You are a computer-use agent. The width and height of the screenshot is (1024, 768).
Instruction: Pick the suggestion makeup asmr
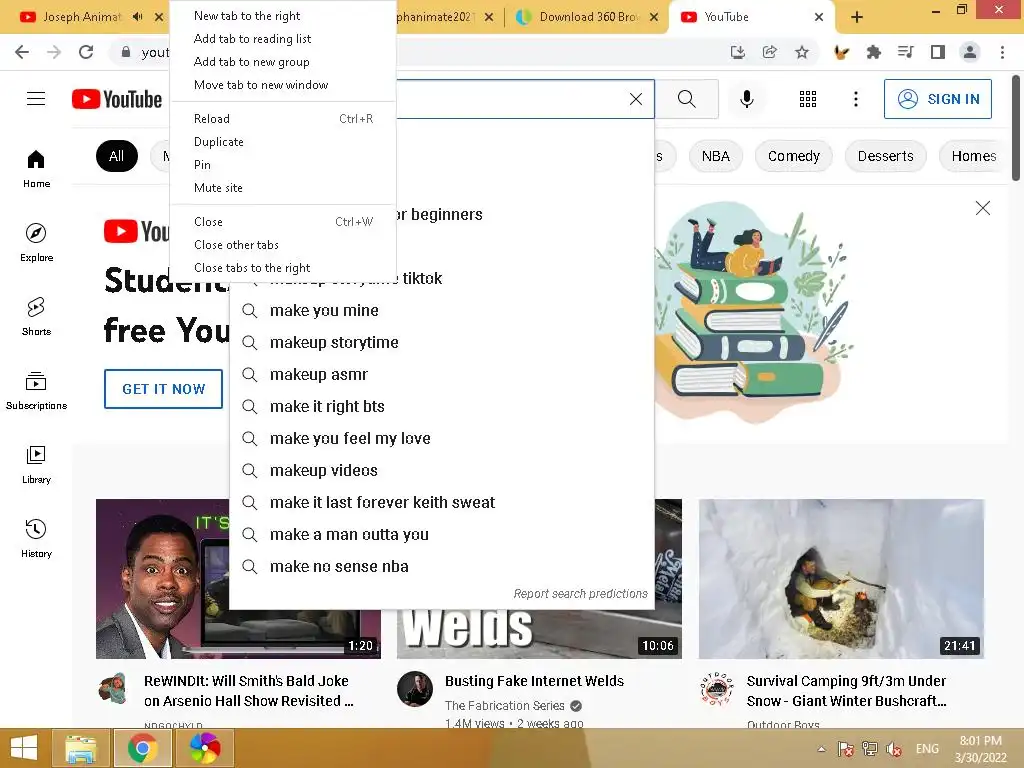[x=442, y=374]
